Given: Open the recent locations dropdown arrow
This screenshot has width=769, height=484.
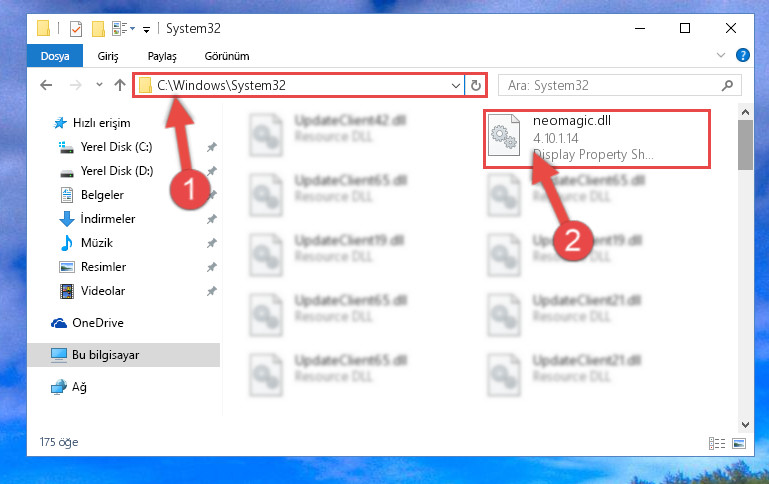Looking at the screenshot, I should (x=100, y=85).
